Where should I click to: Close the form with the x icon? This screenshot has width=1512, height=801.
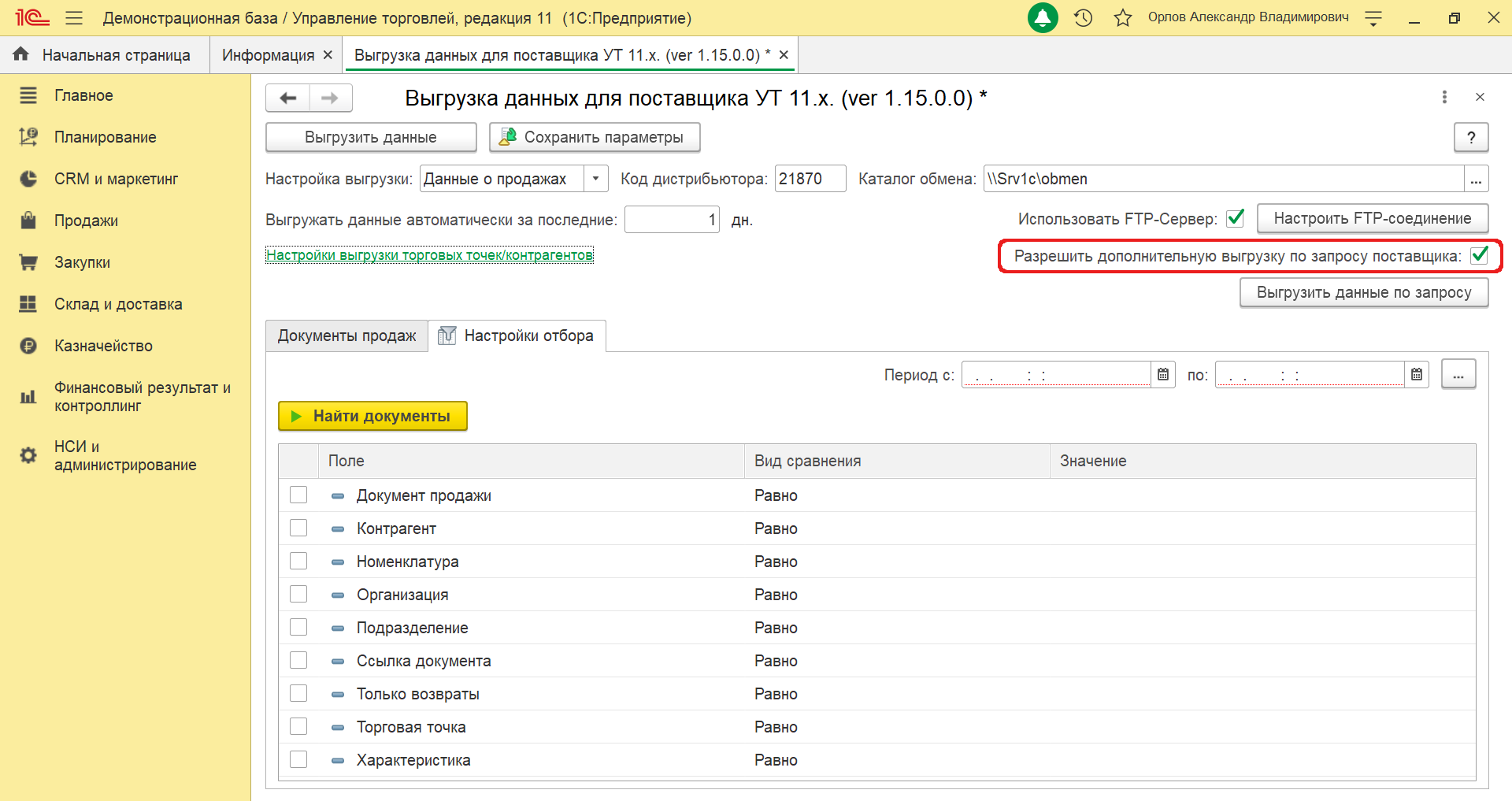point(1480,97)
